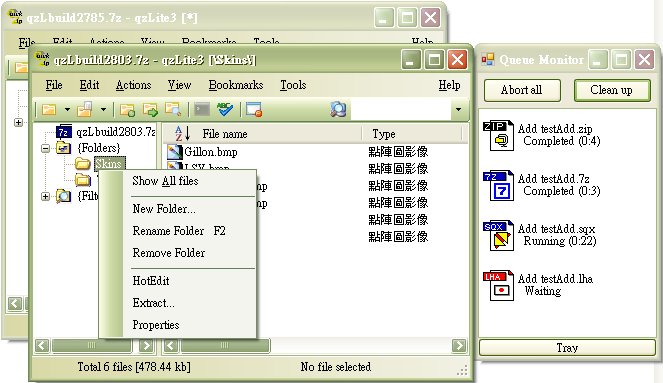The image size is (663, 383).
Task: Select the Add testAdd.lha Waiting entry text
Action: pos(555,285)
